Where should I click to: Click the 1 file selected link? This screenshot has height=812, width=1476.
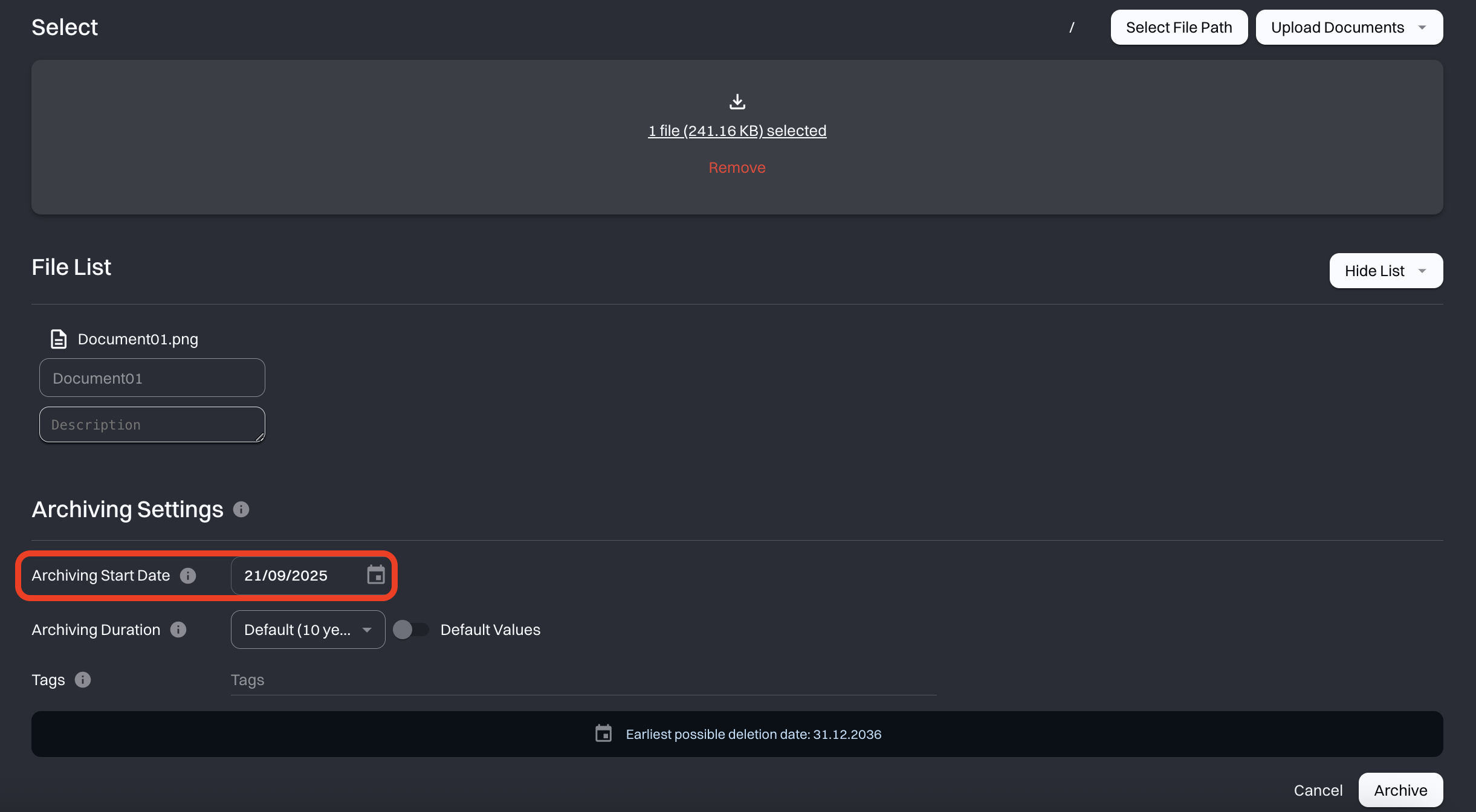(737, 130)
